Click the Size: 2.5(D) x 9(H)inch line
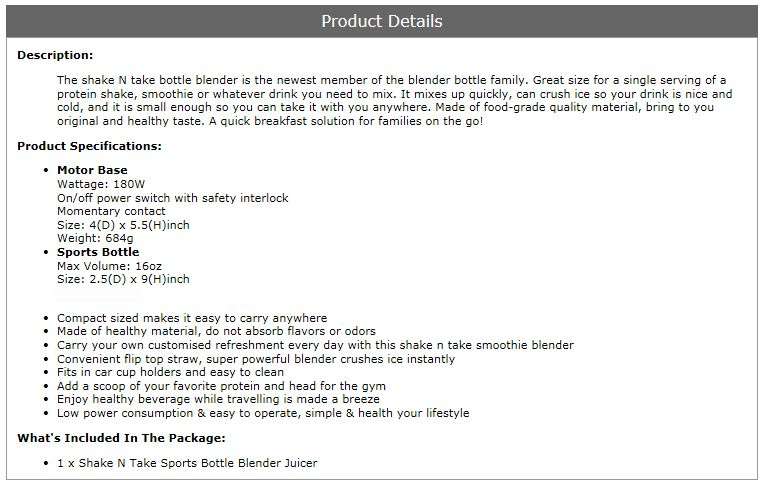The height and width of the screenshot is (485, 768). click(123, 279)
